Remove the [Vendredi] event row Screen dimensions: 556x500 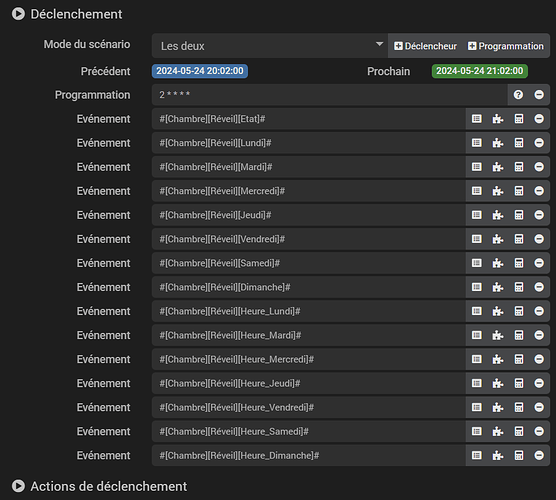click(539, 239)
